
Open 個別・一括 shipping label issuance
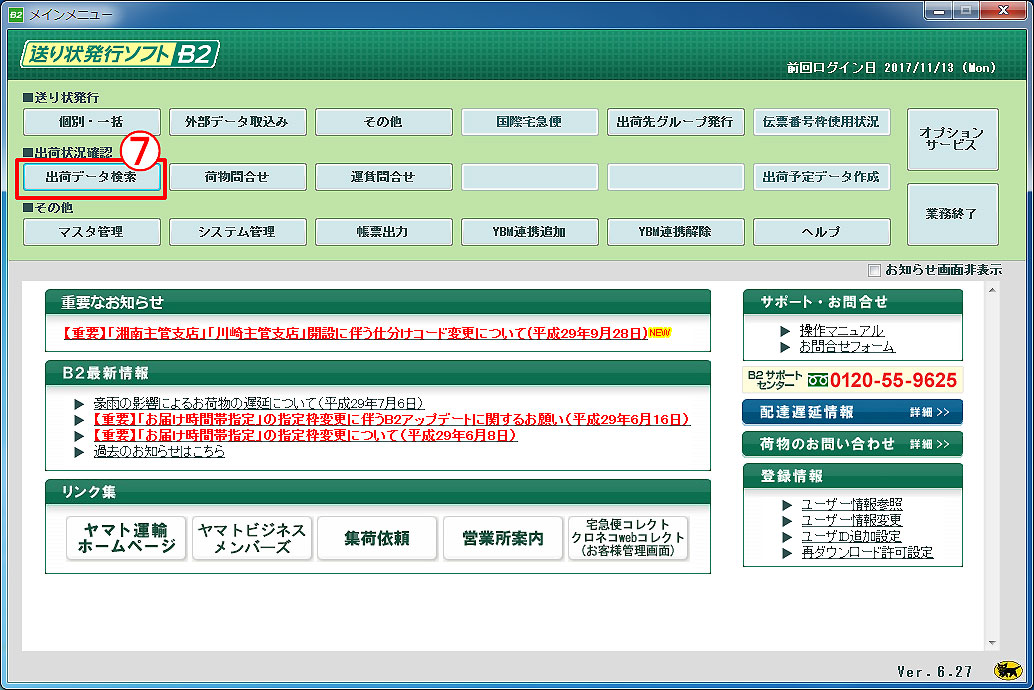91,122
